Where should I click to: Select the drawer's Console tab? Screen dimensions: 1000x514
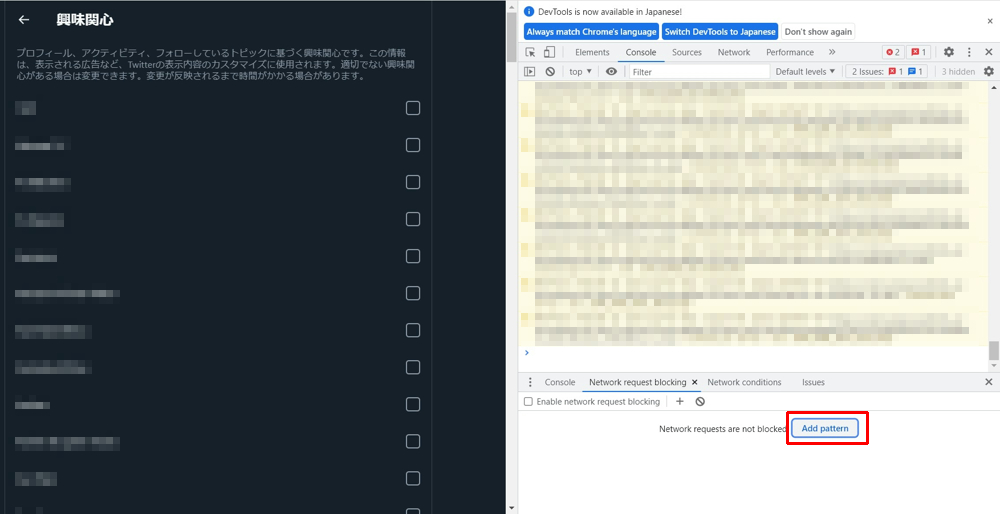point(559,382)
